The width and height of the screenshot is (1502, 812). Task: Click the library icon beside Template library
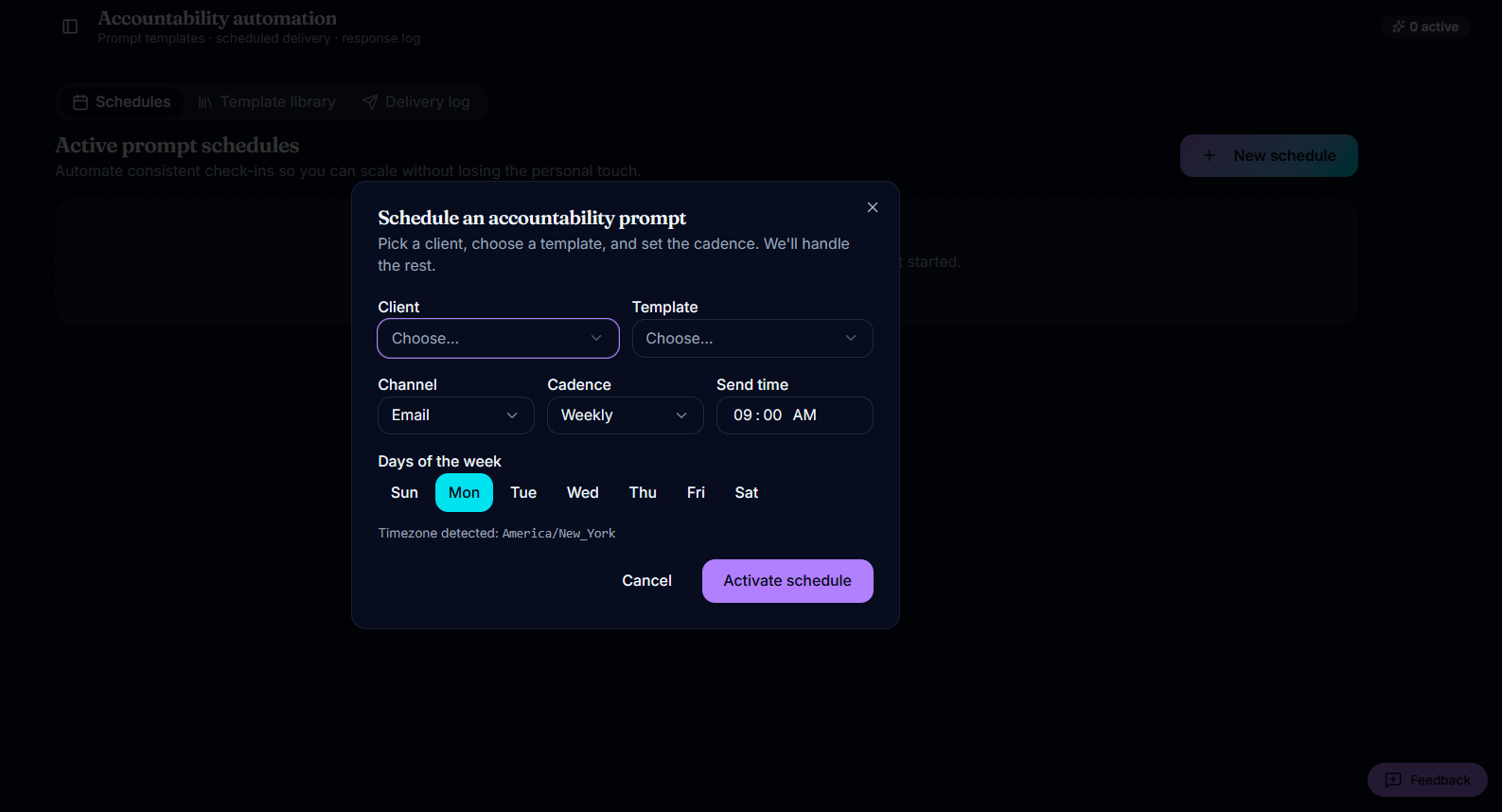click(205, 102)
